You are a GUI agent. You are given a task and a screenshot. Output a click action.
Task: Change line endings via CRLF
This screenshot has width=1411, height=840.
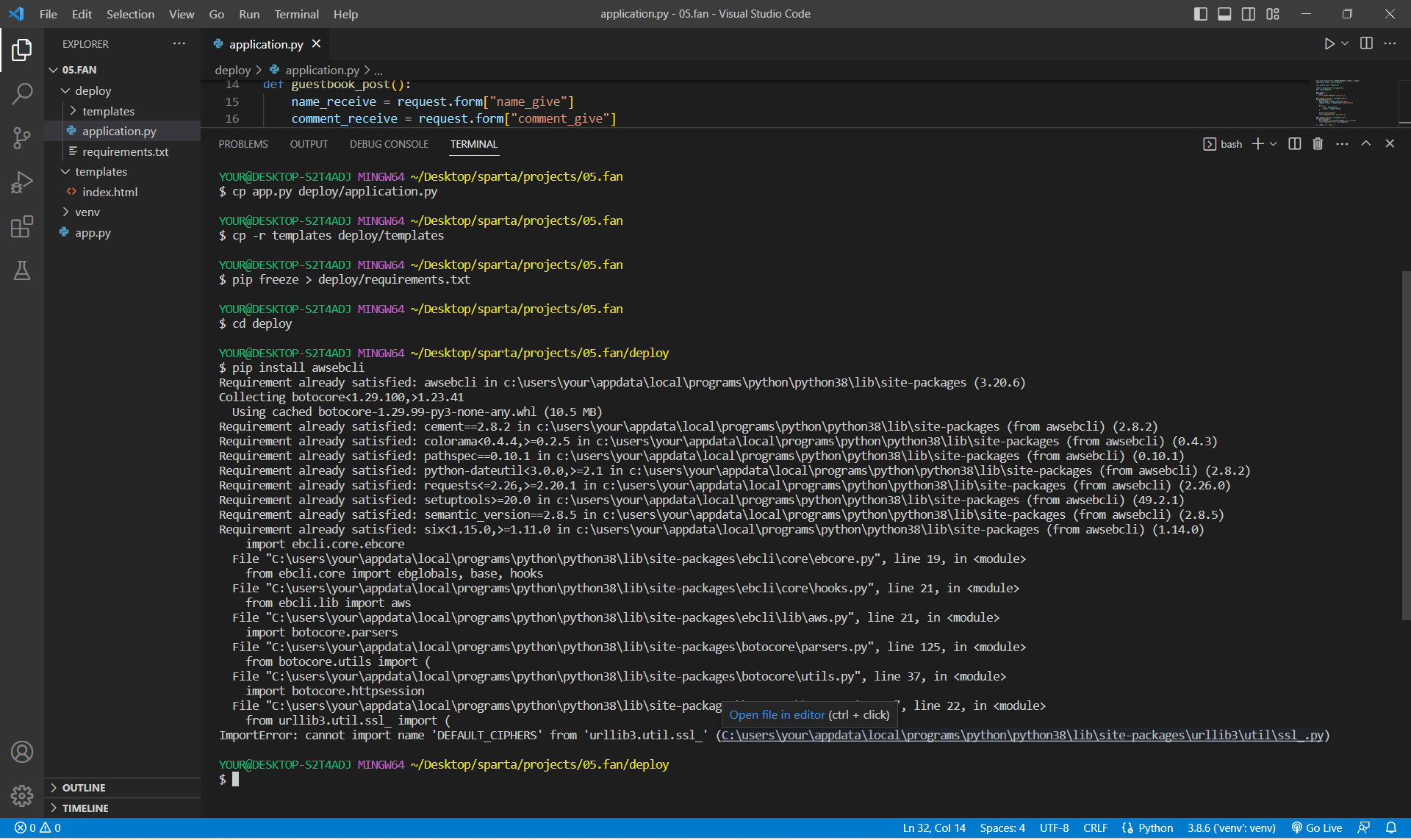1095,828
